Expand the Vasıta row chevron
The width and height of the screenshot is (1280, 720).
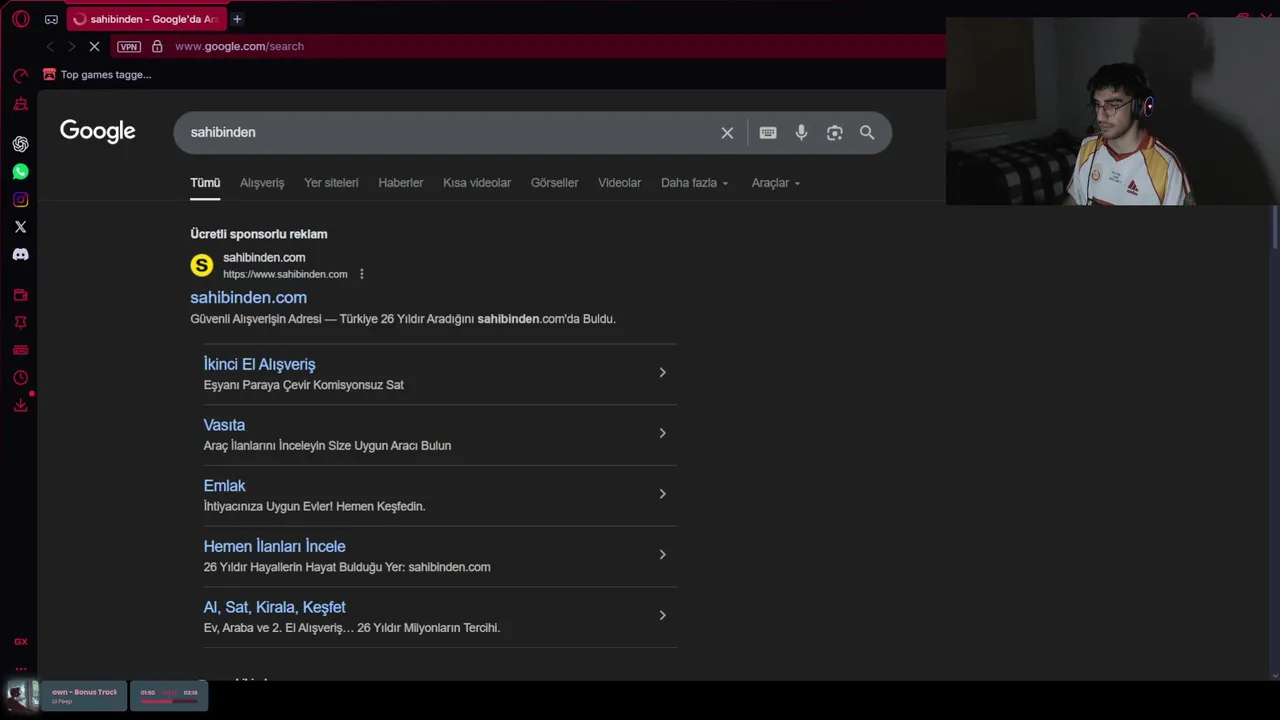click(662, 433)
